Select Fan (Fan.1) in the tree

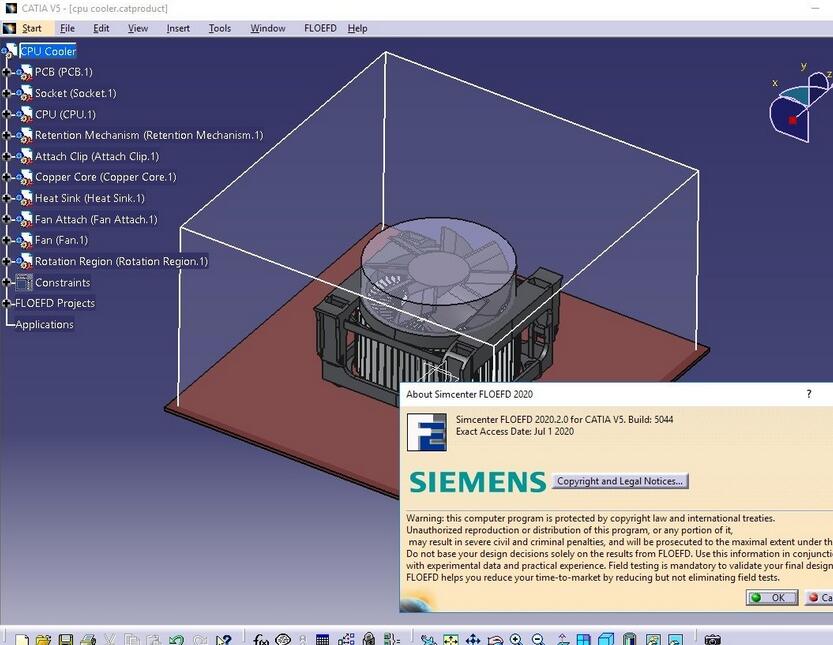[61, 240]
